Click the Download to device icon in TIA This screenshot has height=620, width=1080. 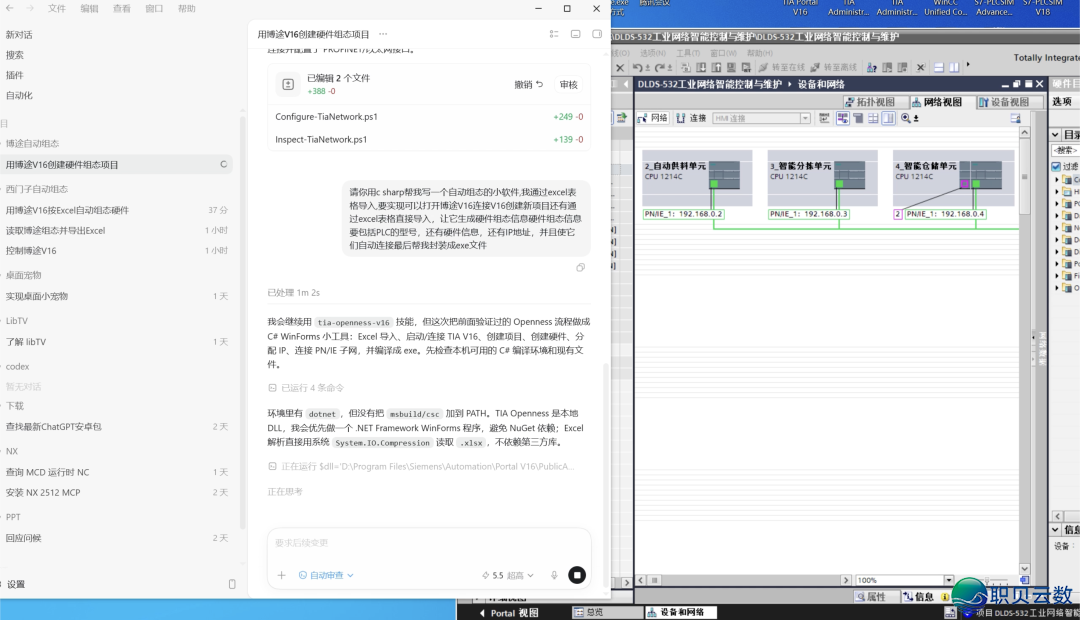coord(700,68)
